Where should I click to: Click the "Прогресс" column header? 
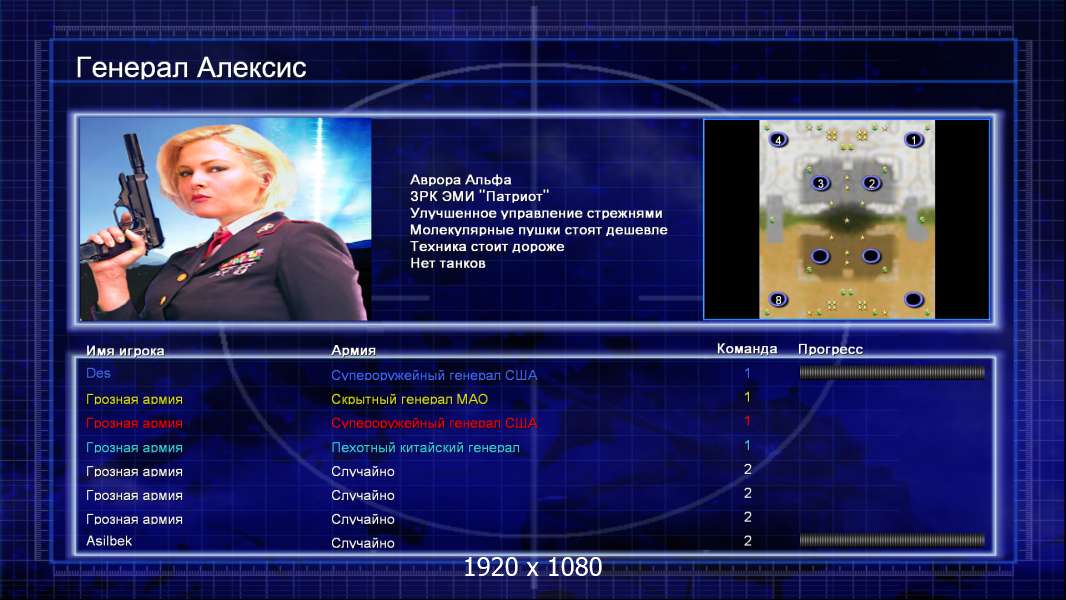point(830,349)
